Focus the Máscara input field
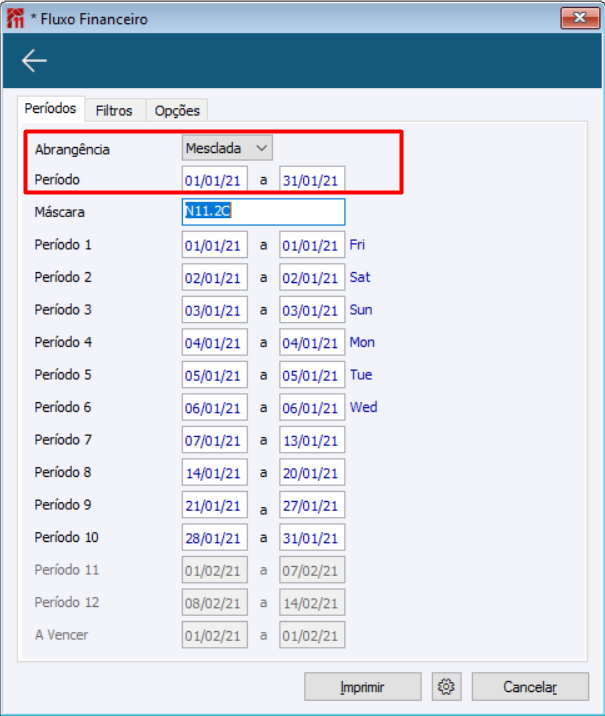This screenshot has width=605, height=716. pyautogui.click(x=263, y=212)
